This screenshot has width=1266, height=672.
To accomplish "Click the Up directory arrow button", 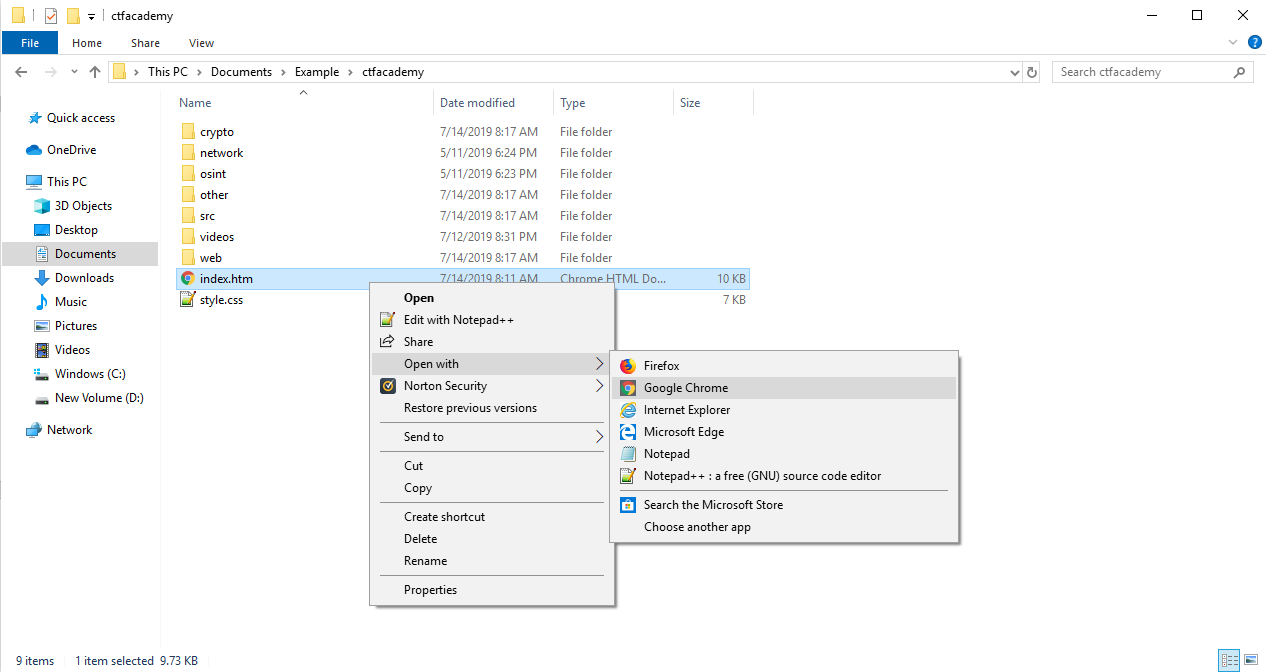I will pyautogui.click(x=95, y=72).
